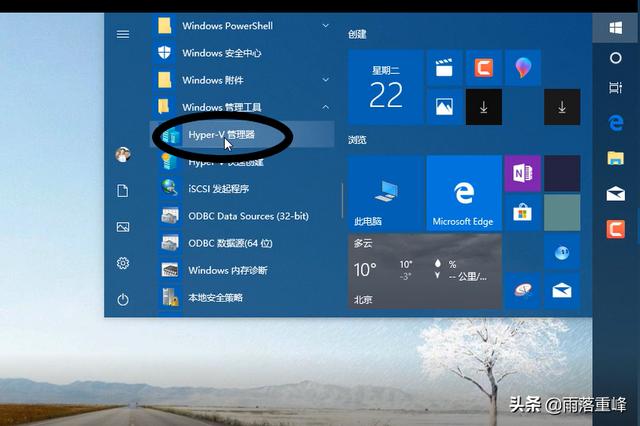Click the ODBC 数据源(64 位) icon
Screen dimensions: 640x426
tap(170, 243)
